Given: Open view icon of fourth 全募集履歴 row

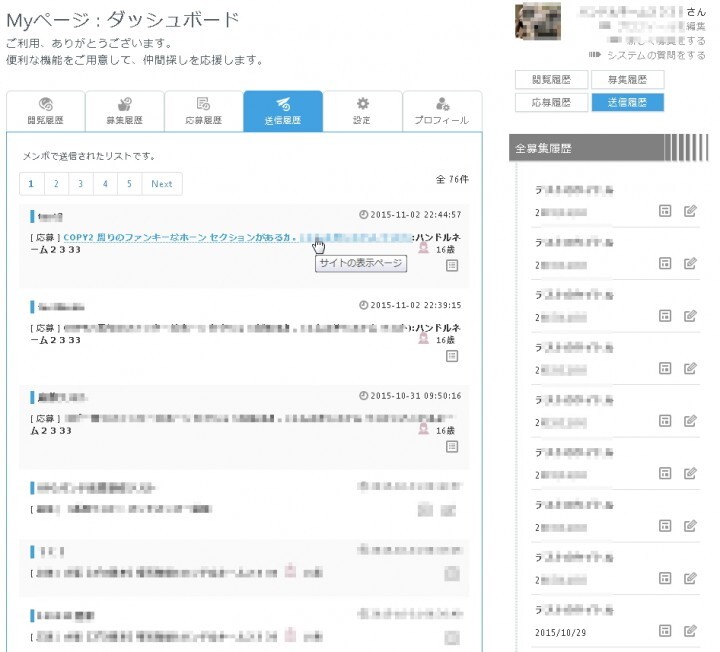Looking at the screenshot, I should (x=665, y=368).
